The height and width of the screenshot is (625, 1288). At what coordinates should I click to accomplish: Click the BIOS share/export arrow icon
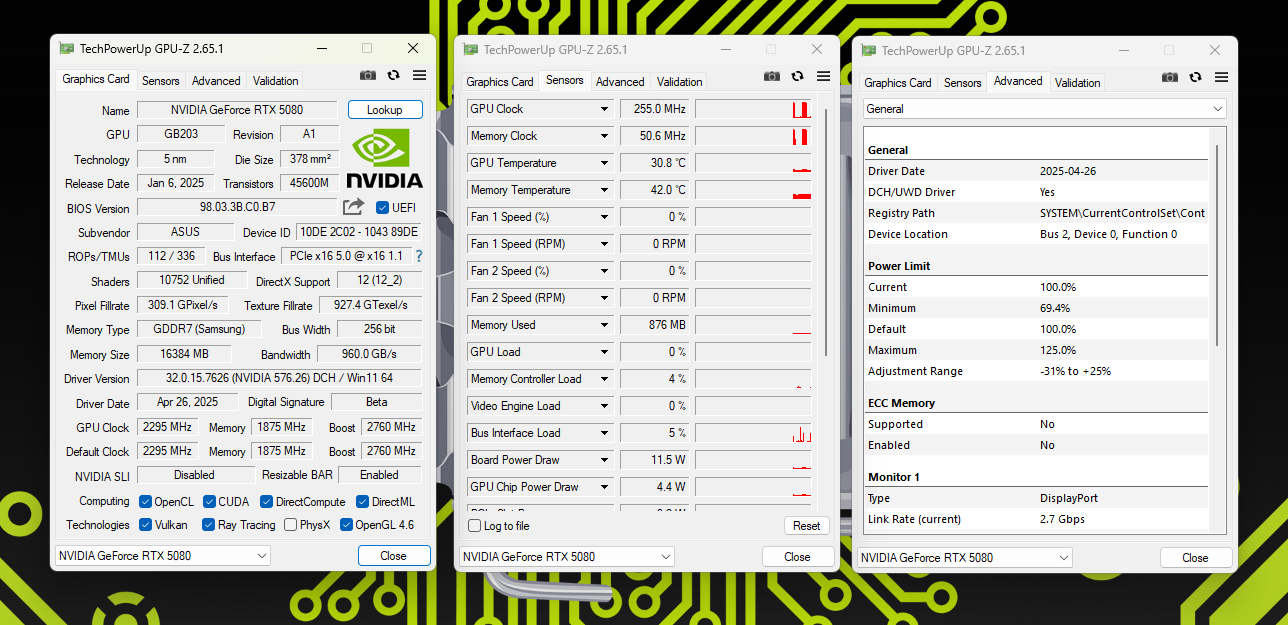pyautogui.click(x=353, y=207)
